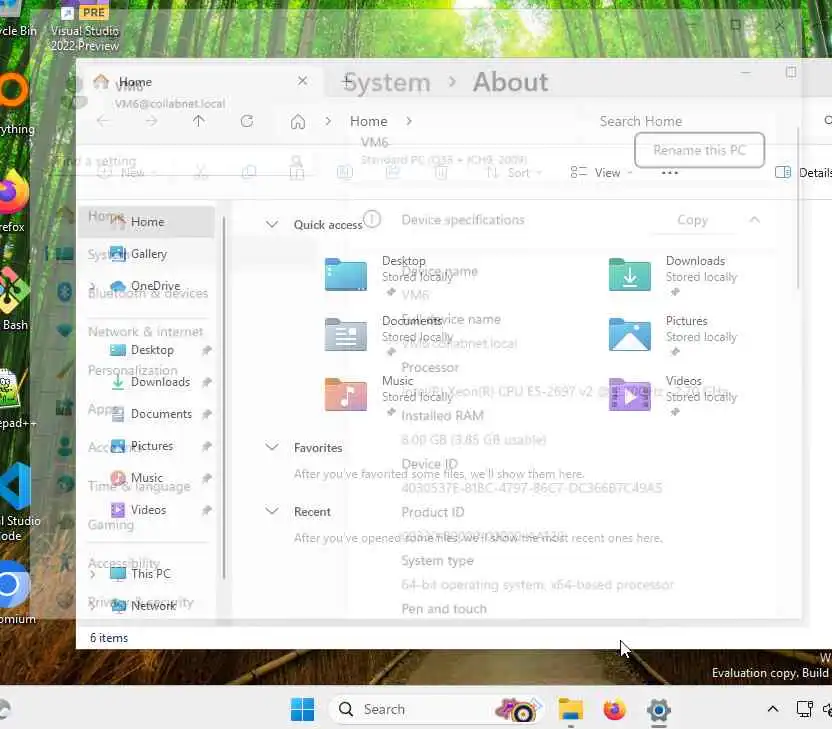The width and height of the screenshot is (832, 729).
Task: Click the Firefox desktop shortcut
Action: [12, 203]
